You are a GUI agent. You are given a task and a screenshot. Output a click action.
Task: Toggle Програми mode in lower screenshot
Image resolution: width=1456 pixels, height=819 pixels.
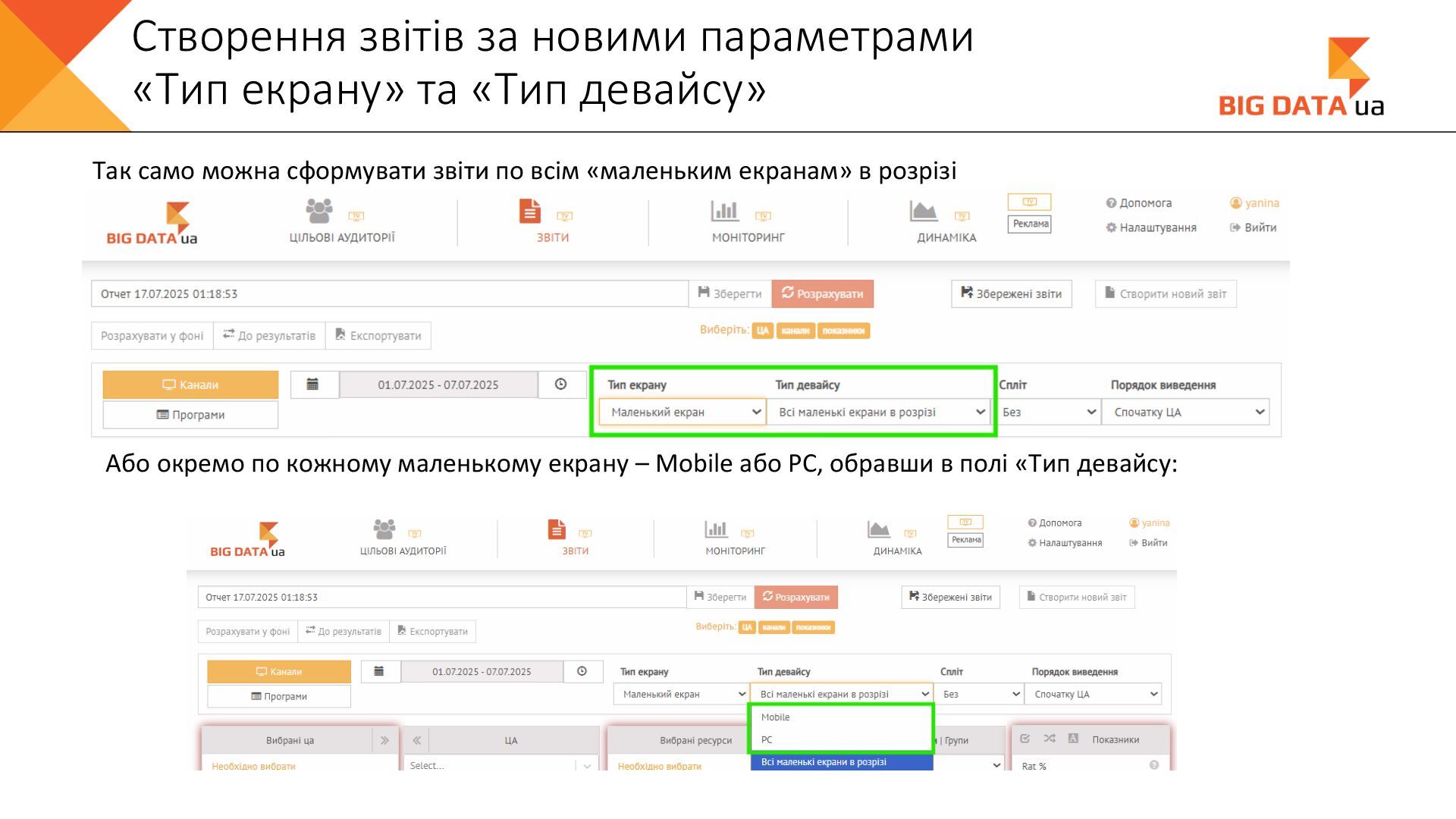click(279, 696)
